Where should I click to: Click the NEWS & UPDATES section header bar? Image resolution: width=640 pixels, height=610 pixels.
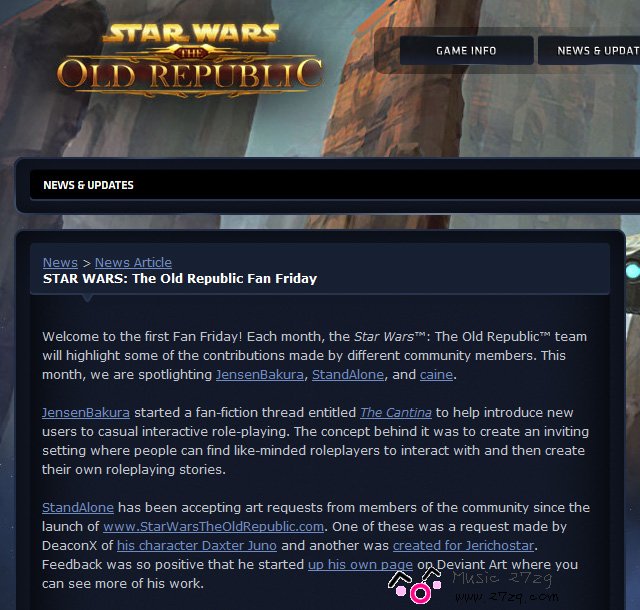pyautogui.click(x=335, y=185)
